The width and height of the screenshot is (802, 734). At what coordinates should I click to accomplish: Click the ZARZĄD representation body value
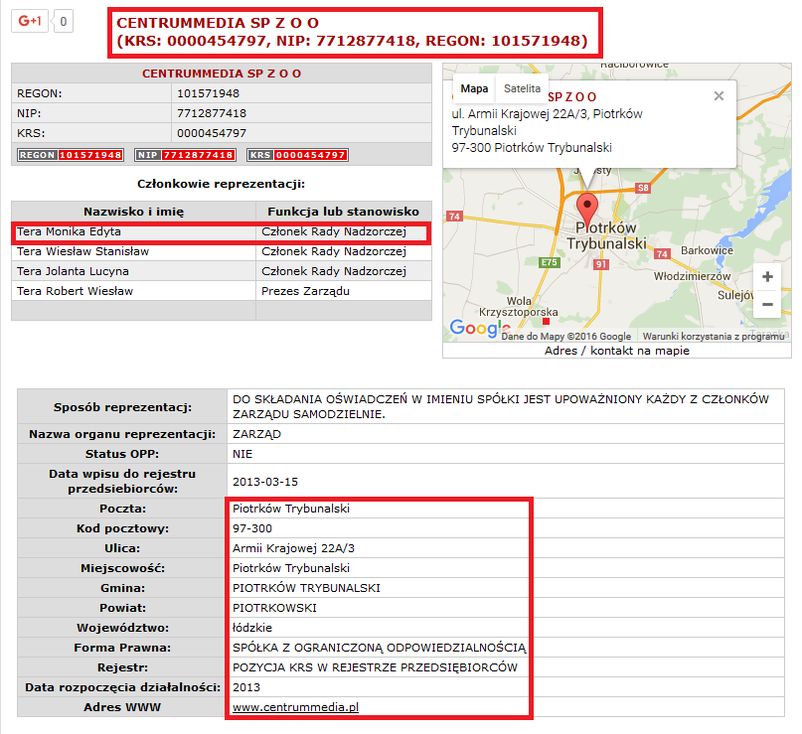(x=257, y=434)
